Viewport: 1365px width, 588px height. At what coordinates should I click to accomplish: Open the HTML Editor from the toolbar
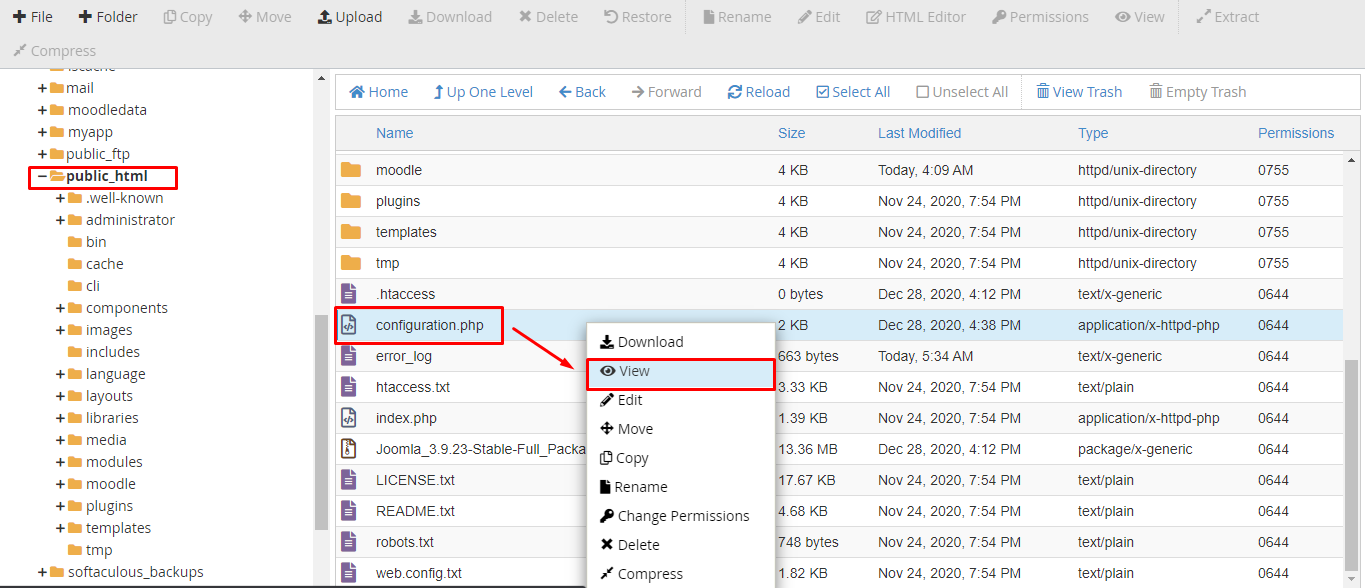(915, 16)
